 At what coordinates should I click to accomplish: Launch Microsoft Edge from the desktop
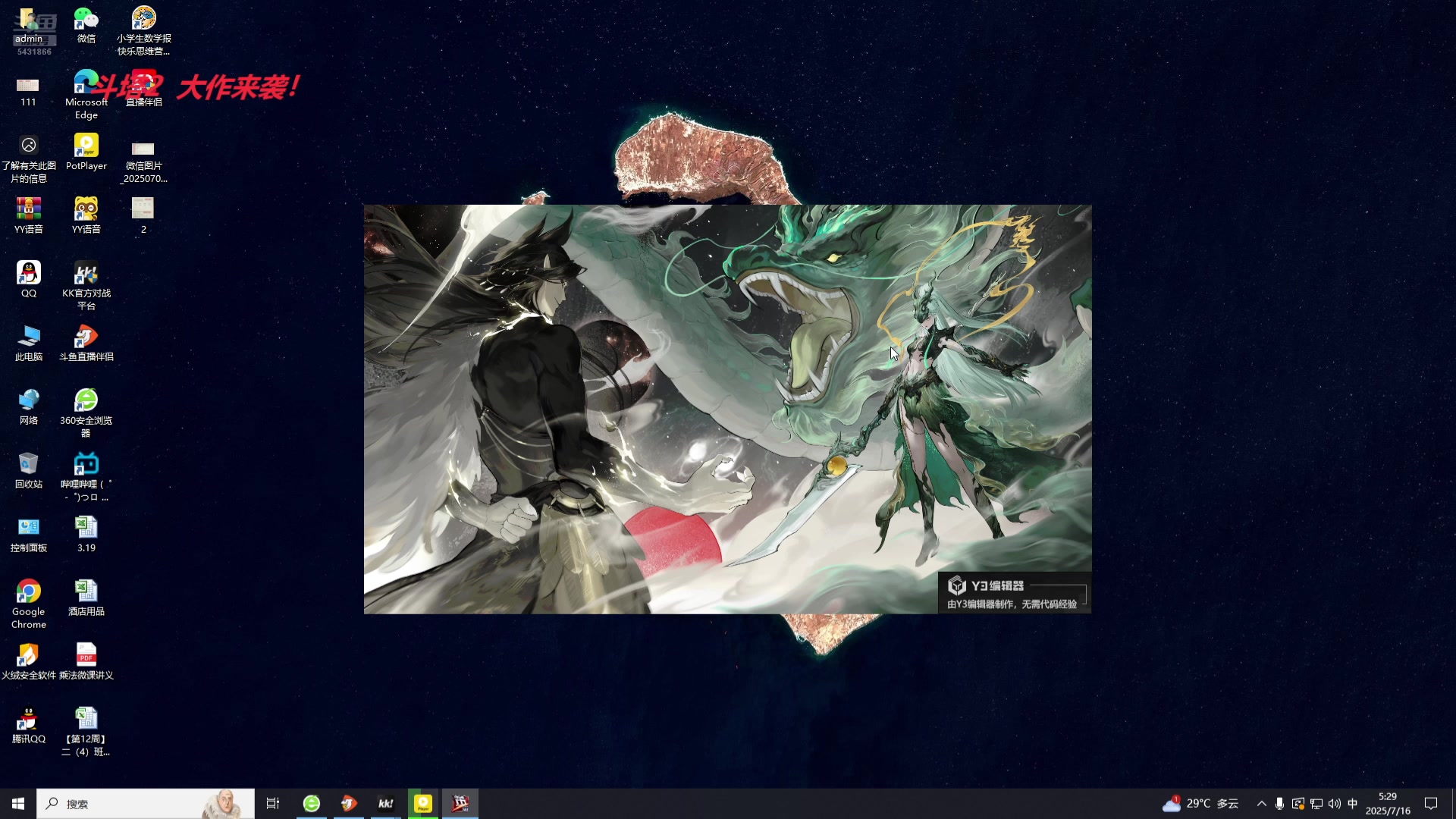(86, 95)
